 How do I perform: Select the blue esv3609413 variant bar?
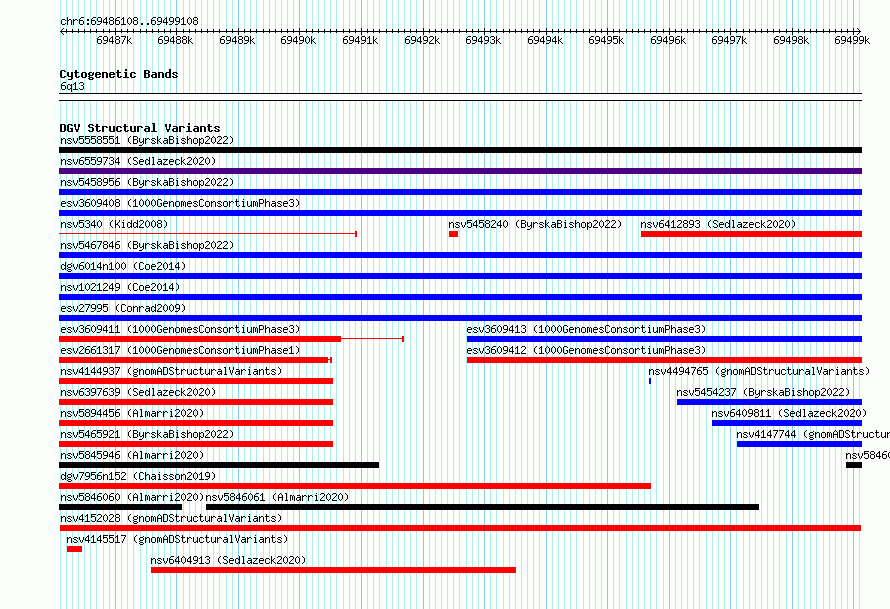click(664, 339)
